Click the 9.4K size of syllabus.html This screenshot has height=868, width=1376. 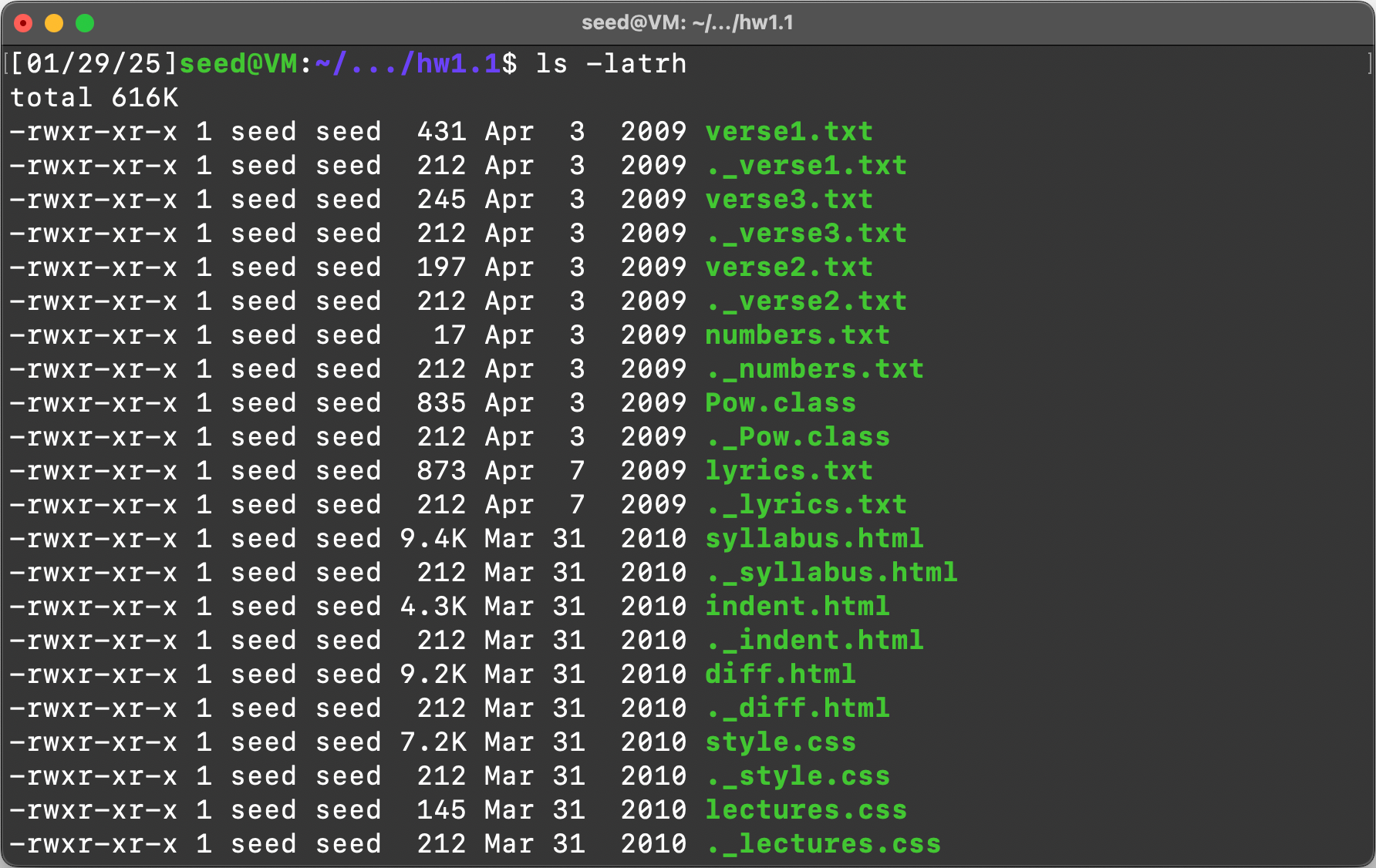(x=433, y=538)
